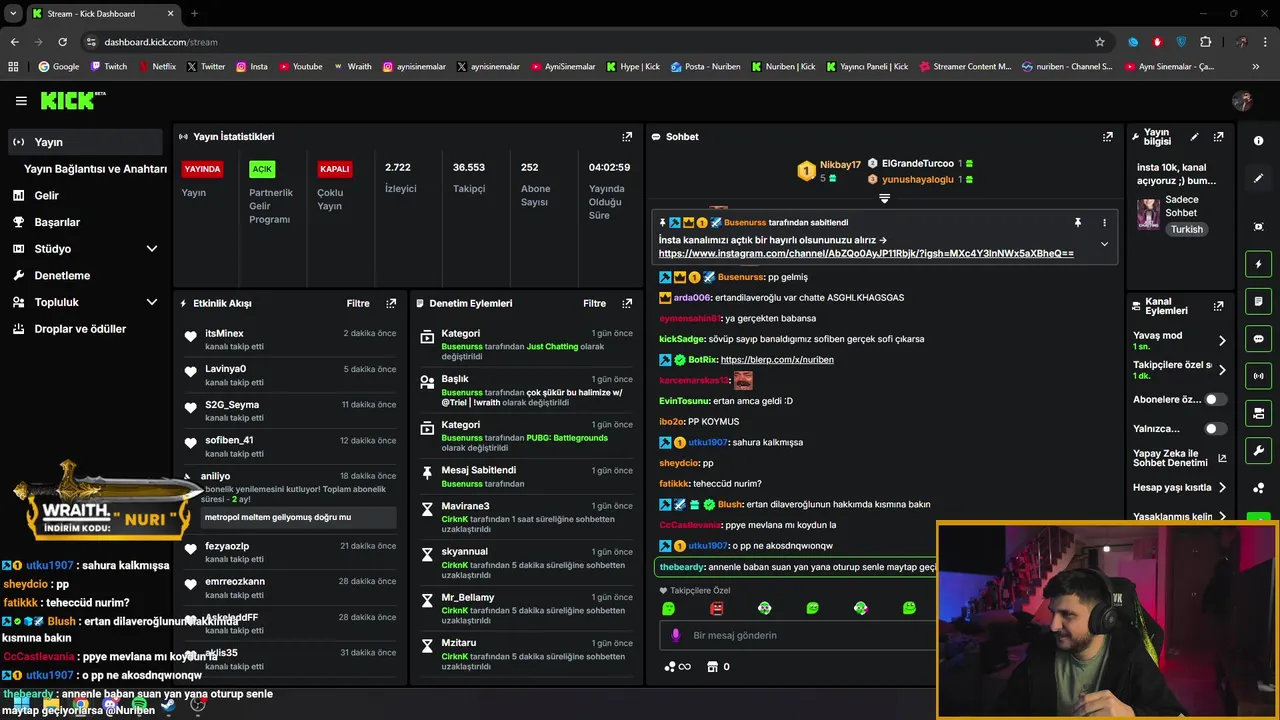Pop out the Denetim Eylemleri panel
Screen dimensions: 1280x720
pyautogui.click(x=627, y=303)
